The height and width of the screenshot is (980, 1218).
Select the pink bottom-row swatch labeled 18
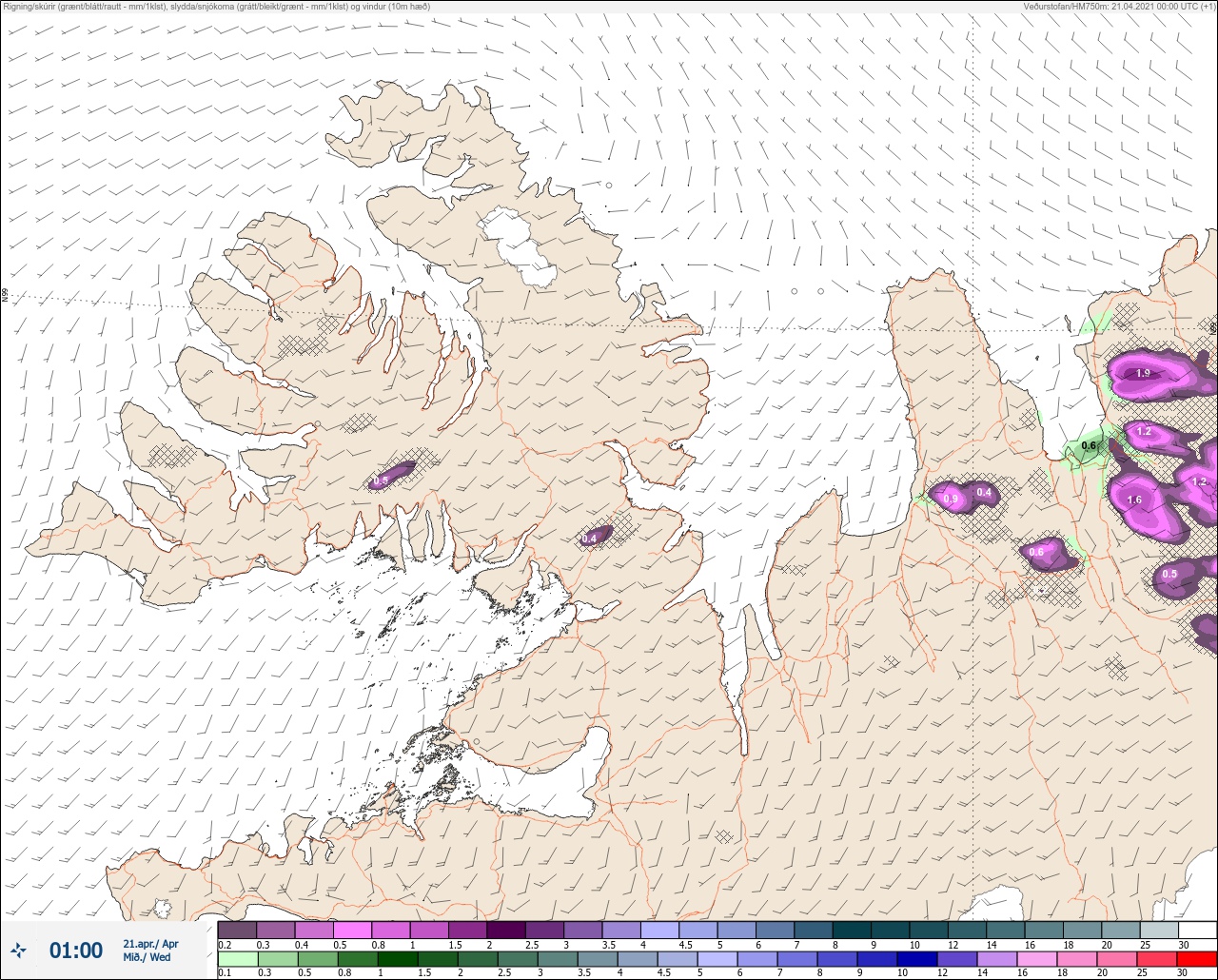coord(1077,958)
